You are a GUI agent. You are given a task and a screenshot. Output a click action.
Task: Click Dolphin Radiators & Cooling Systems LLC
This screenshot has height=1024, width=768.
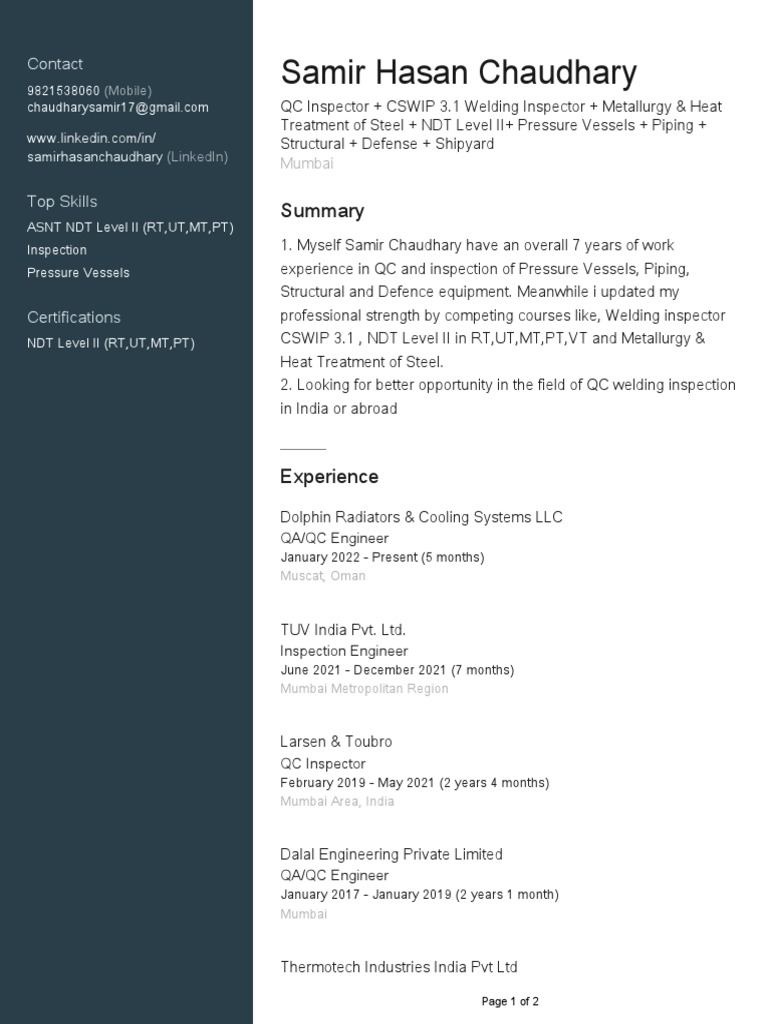point(421,517)
